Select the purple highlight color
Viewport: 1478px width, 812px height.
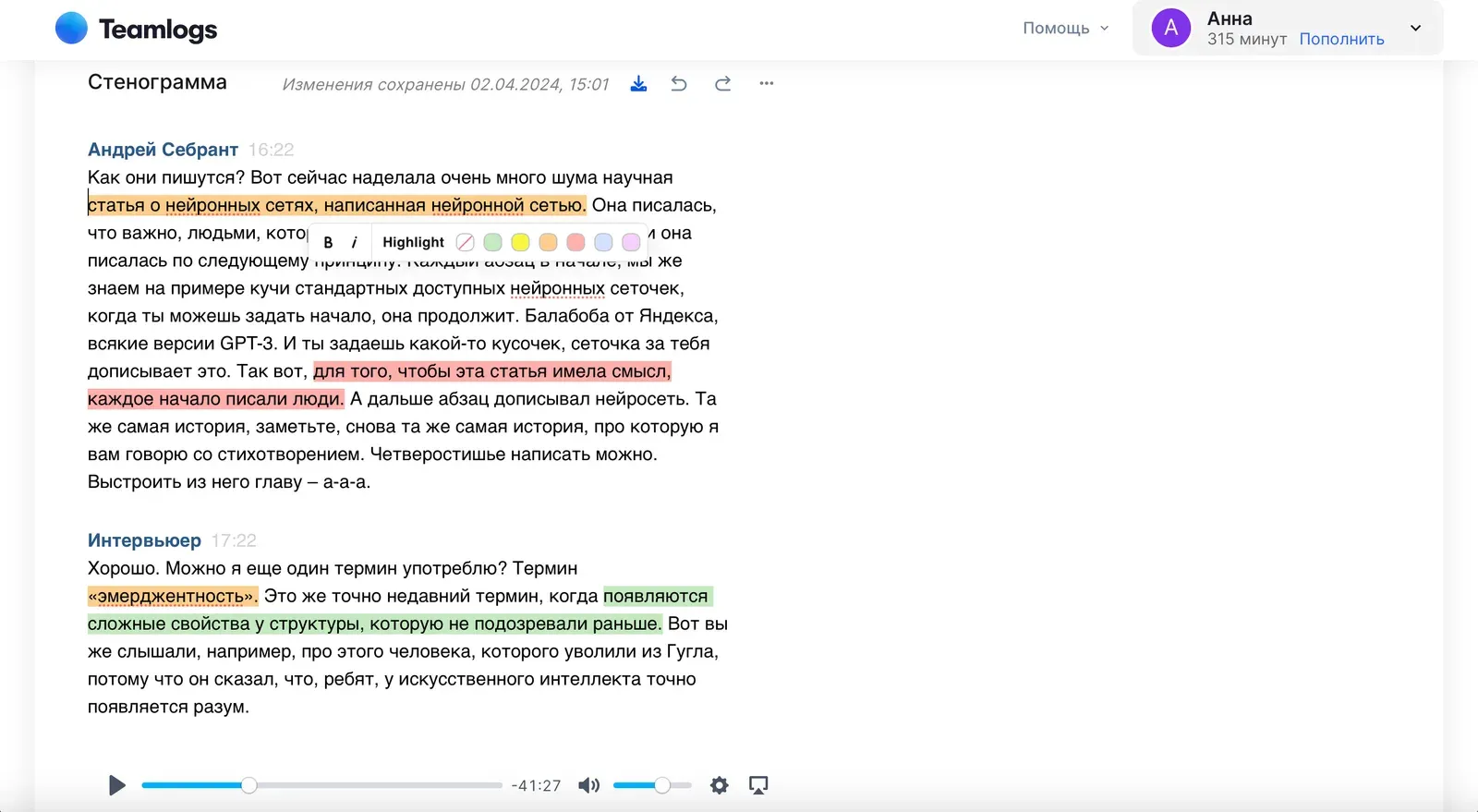tap(631, 242)
